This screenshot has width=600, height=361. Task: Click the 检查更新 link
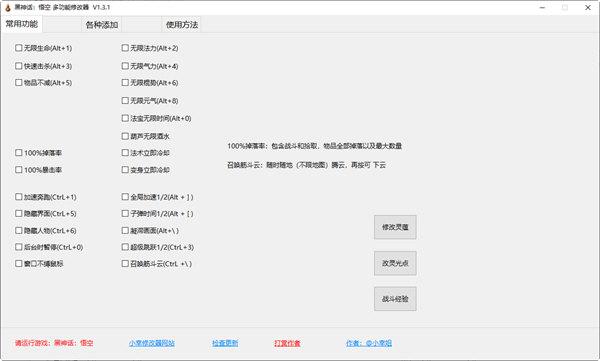point(225,343)
